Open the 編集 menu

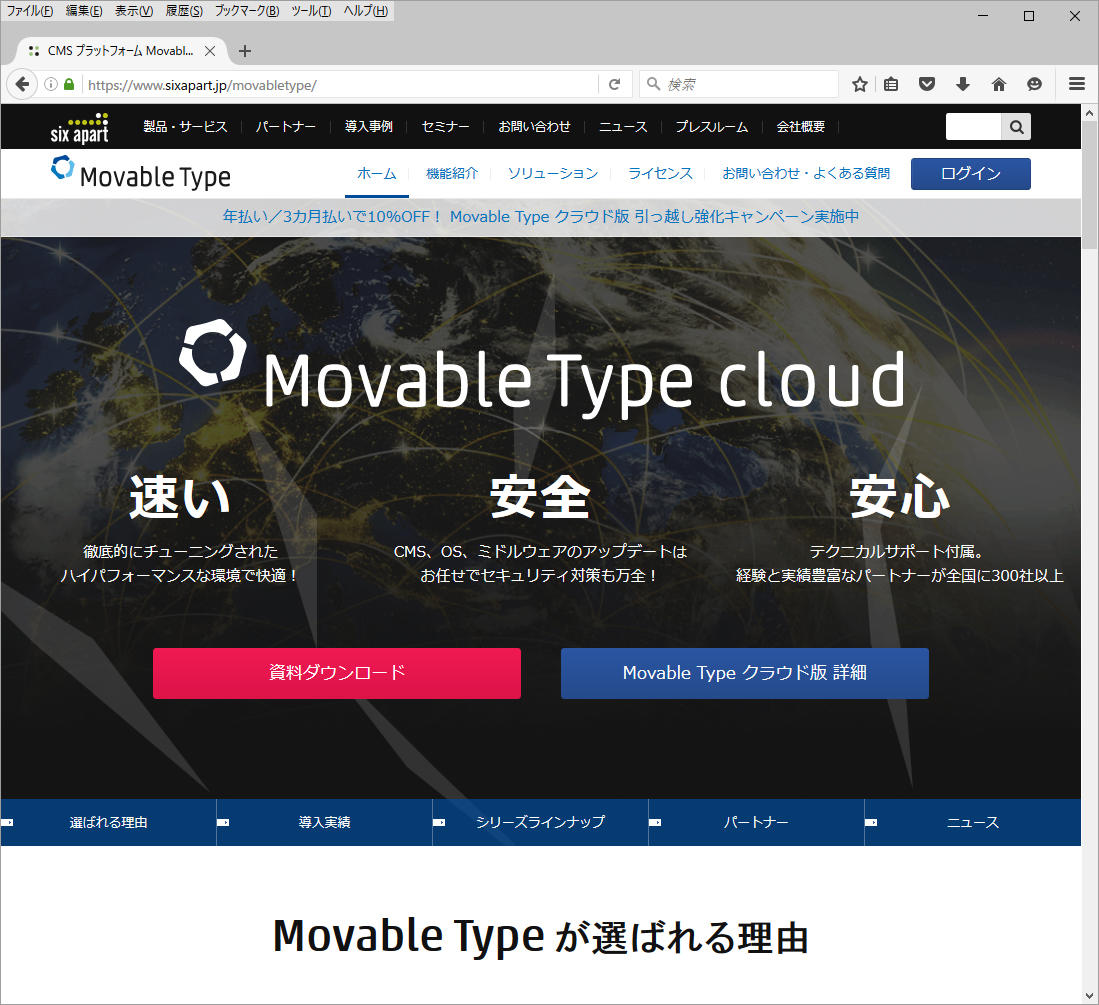[84, 11]
